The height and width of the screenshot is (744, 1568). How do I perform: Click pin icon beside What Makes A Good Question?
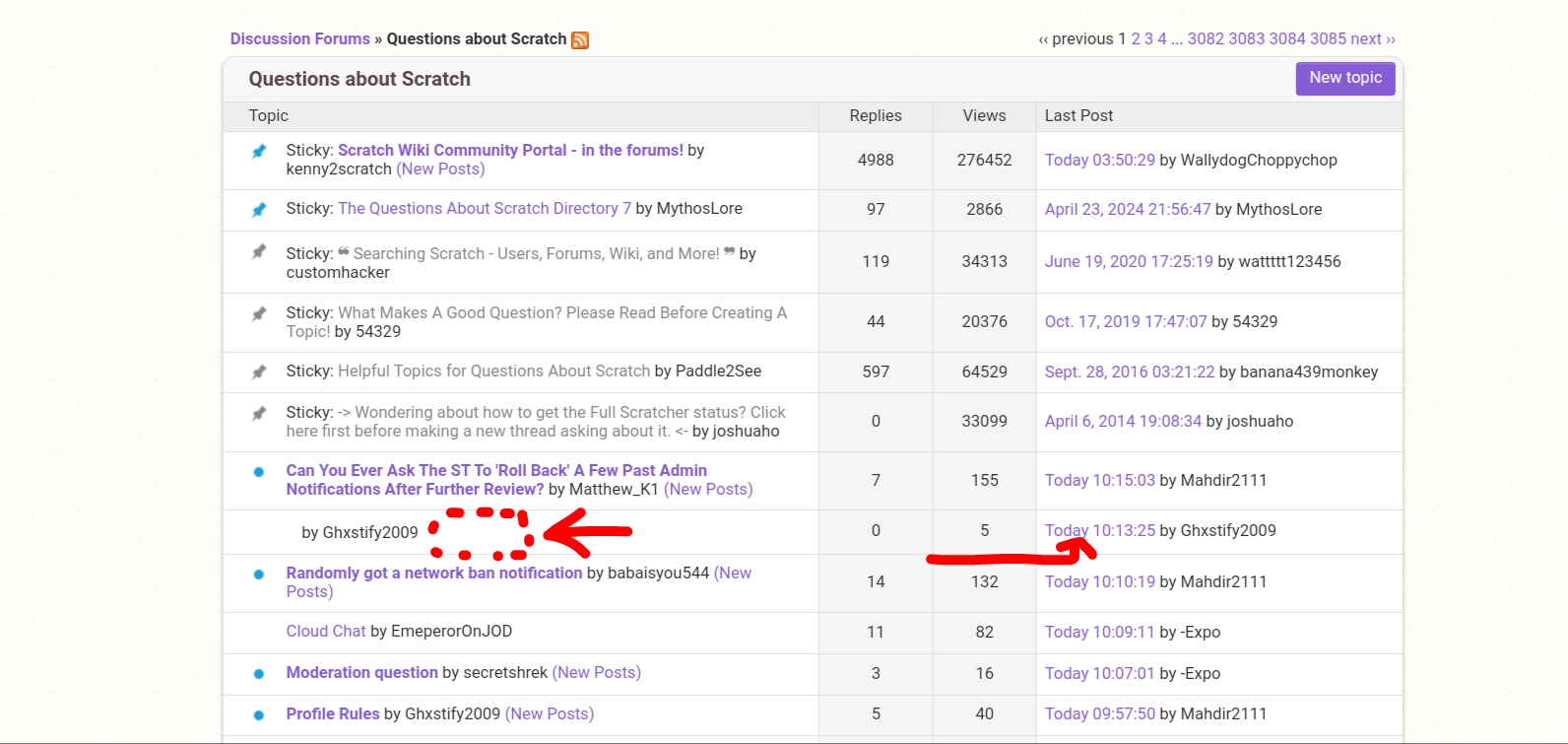click(259, 313)
